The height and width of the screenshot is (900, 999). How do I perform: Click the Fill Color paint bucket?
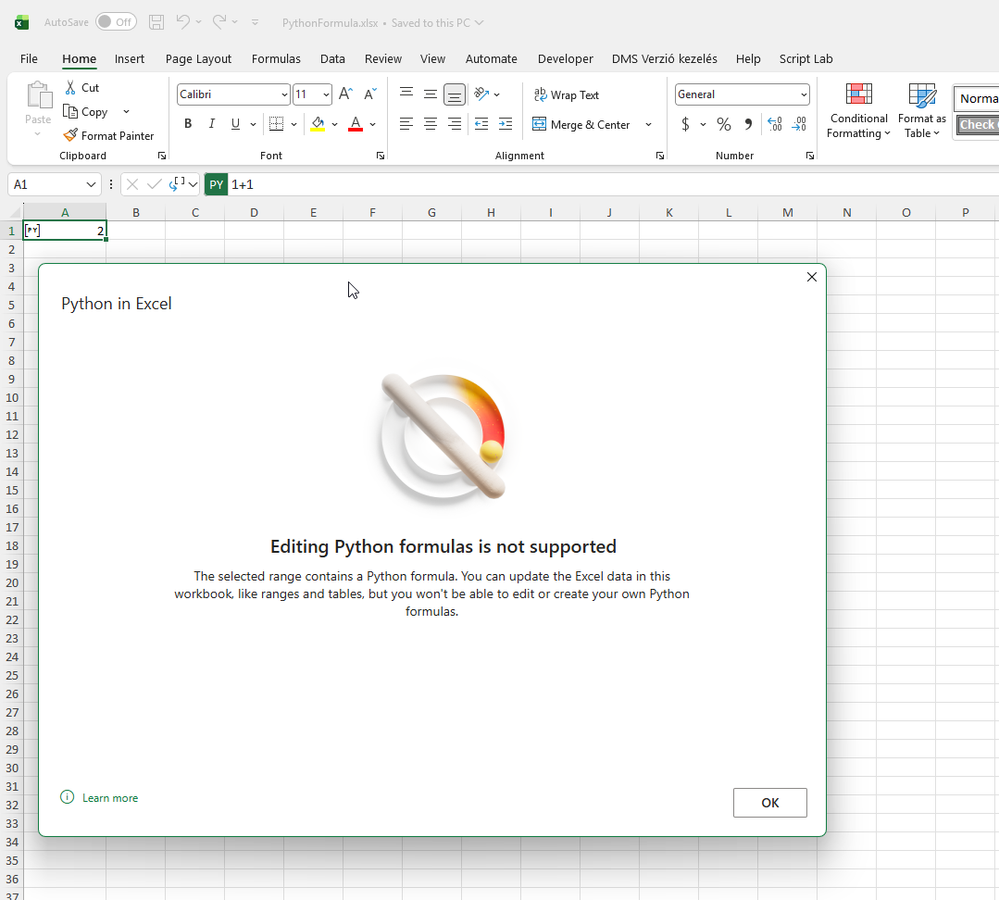coord(317,124)
